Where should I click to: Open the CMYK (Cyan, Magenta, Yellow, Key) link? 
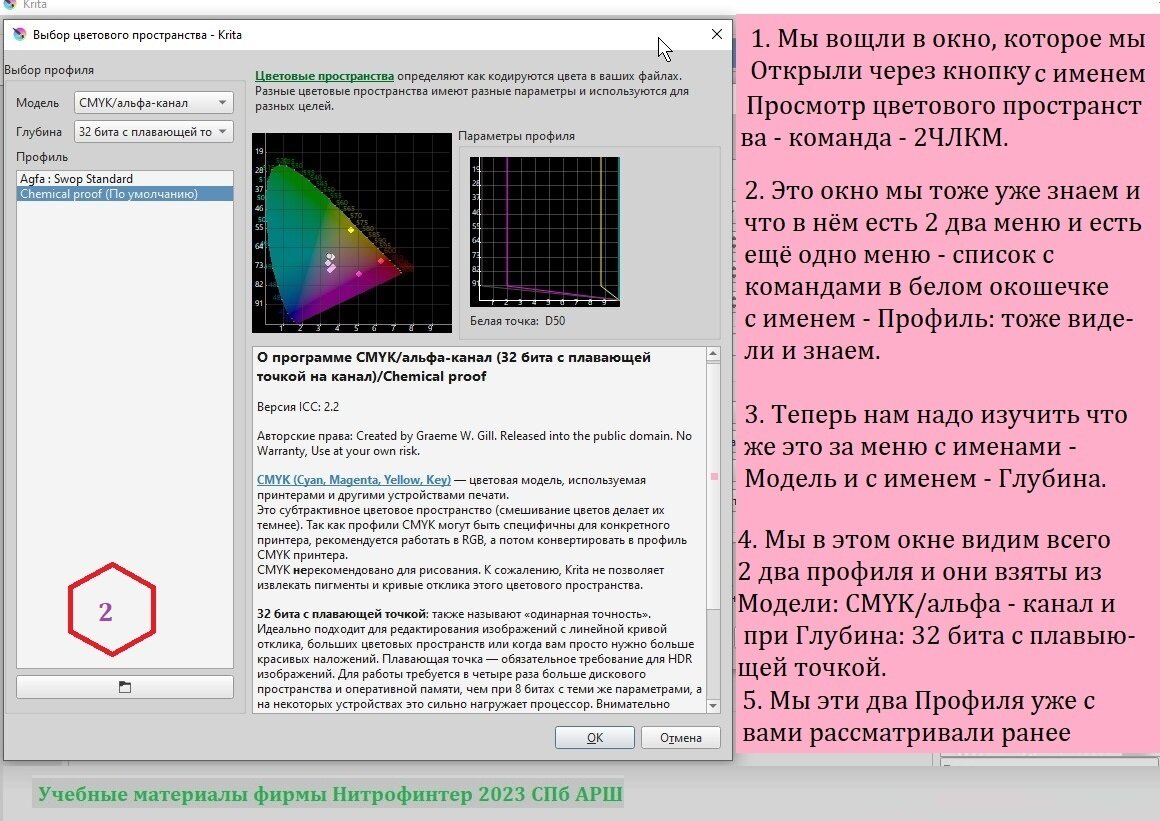[x=354, y=480]
